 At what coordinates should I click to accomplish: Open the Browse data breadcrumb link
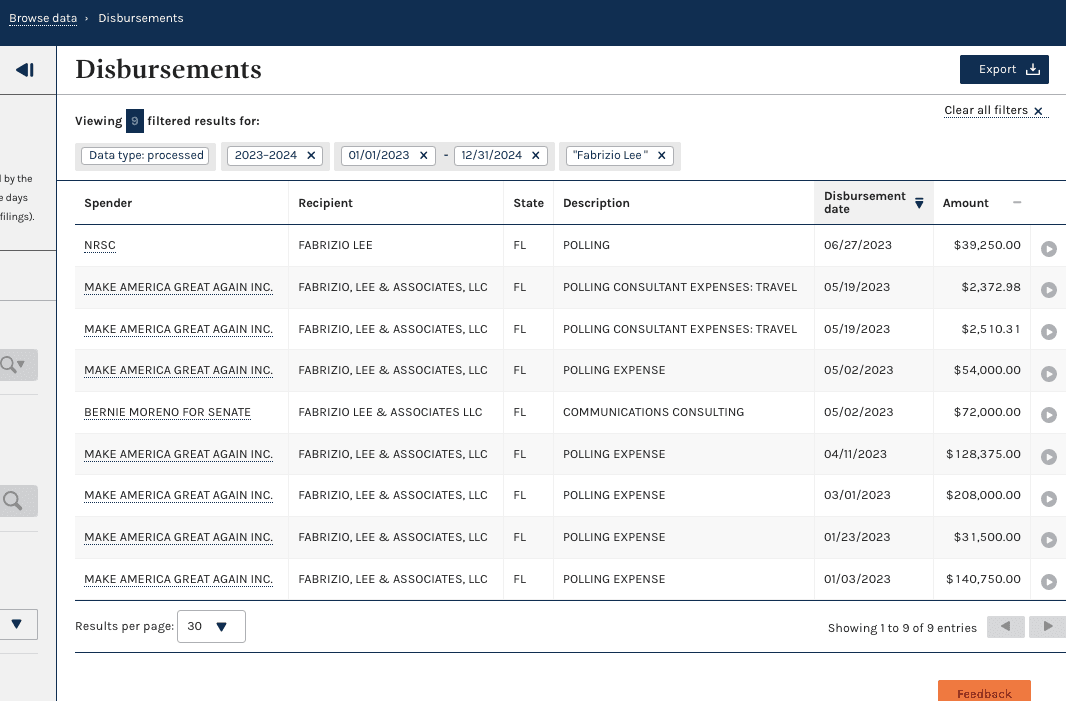(43, 18)
